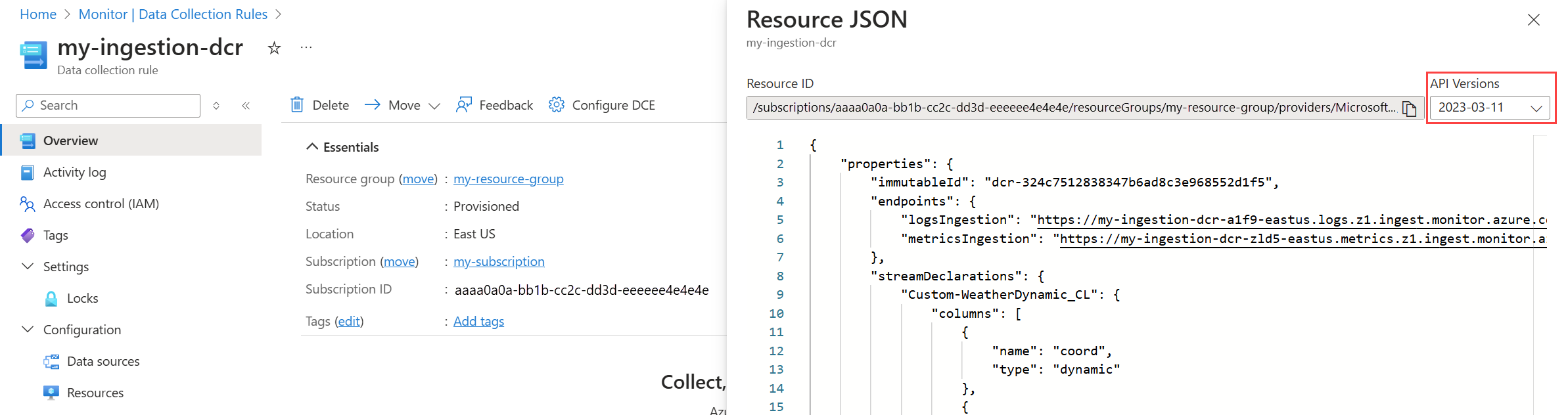Close the Resource JSON panel
The height and width of the screenshot is (415, 1568).
coord(1533,20)
